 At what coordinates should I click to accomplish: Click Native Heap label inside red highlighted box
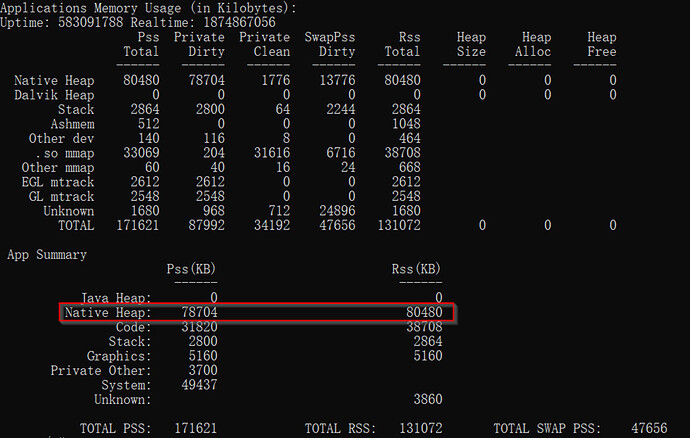pos(107,313)
